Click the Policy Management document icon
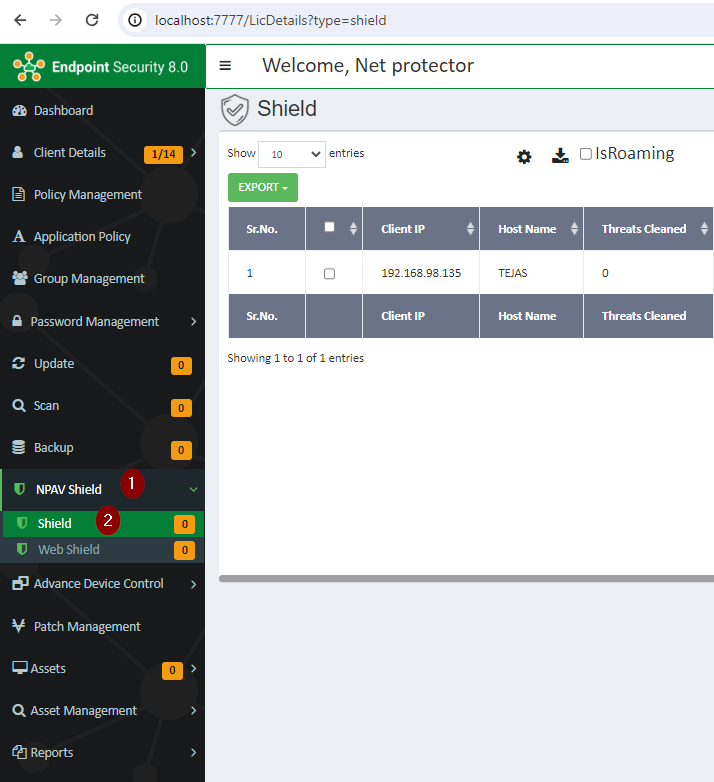The width and height of the screenshot is (714, 782). (18, 194)
